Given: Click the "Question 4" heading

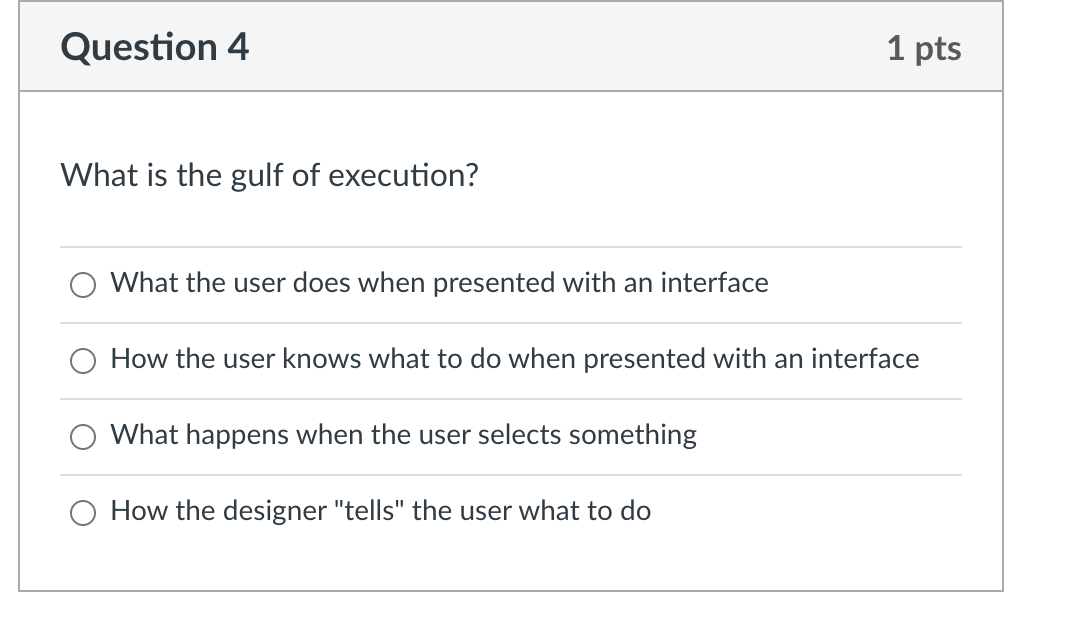Looking at the screenshot, I should click(x=155, y=47).
